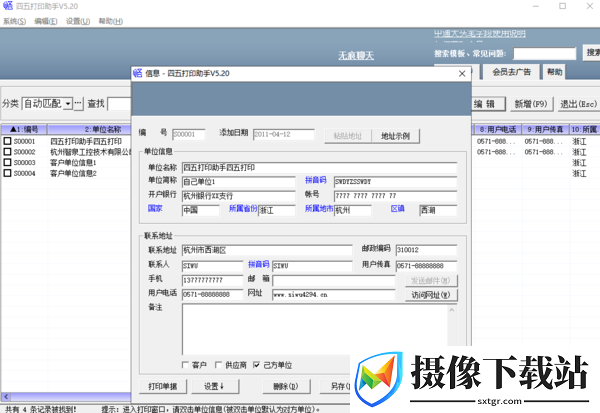Click the 单位名称 input field

[x=319, y=168]
